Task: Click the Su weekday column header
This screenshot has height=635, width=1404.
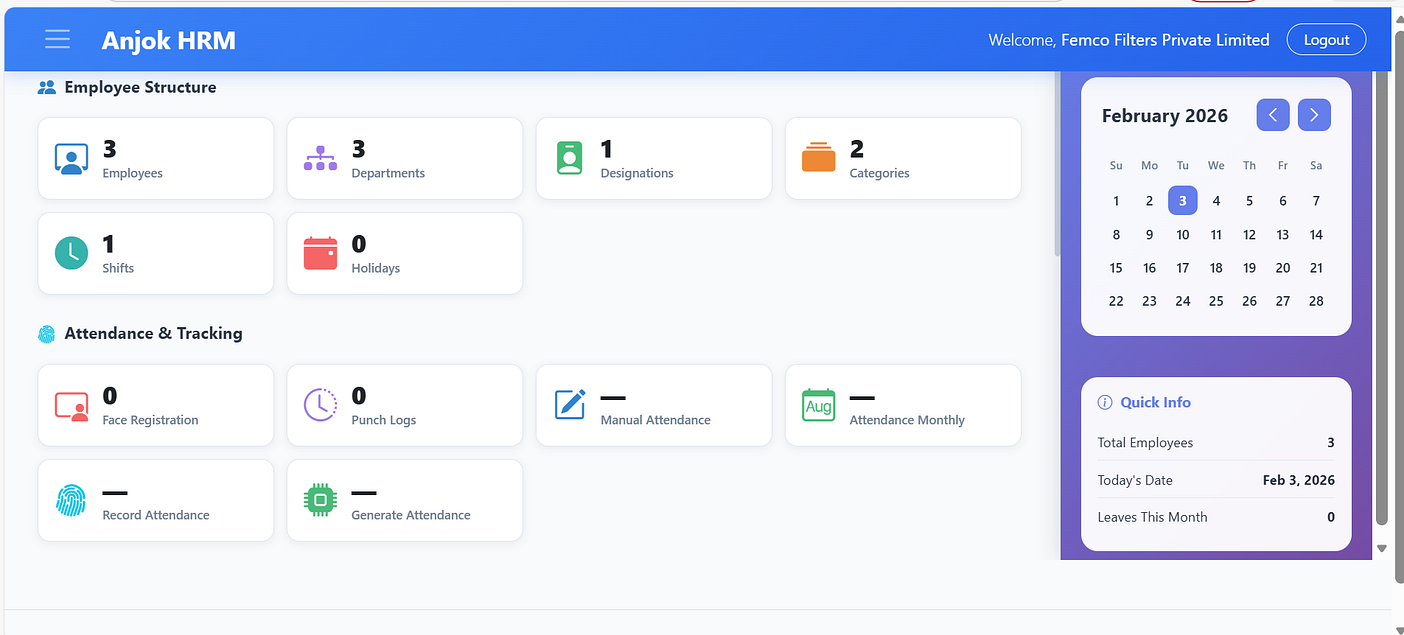Action: point(1116,166)
